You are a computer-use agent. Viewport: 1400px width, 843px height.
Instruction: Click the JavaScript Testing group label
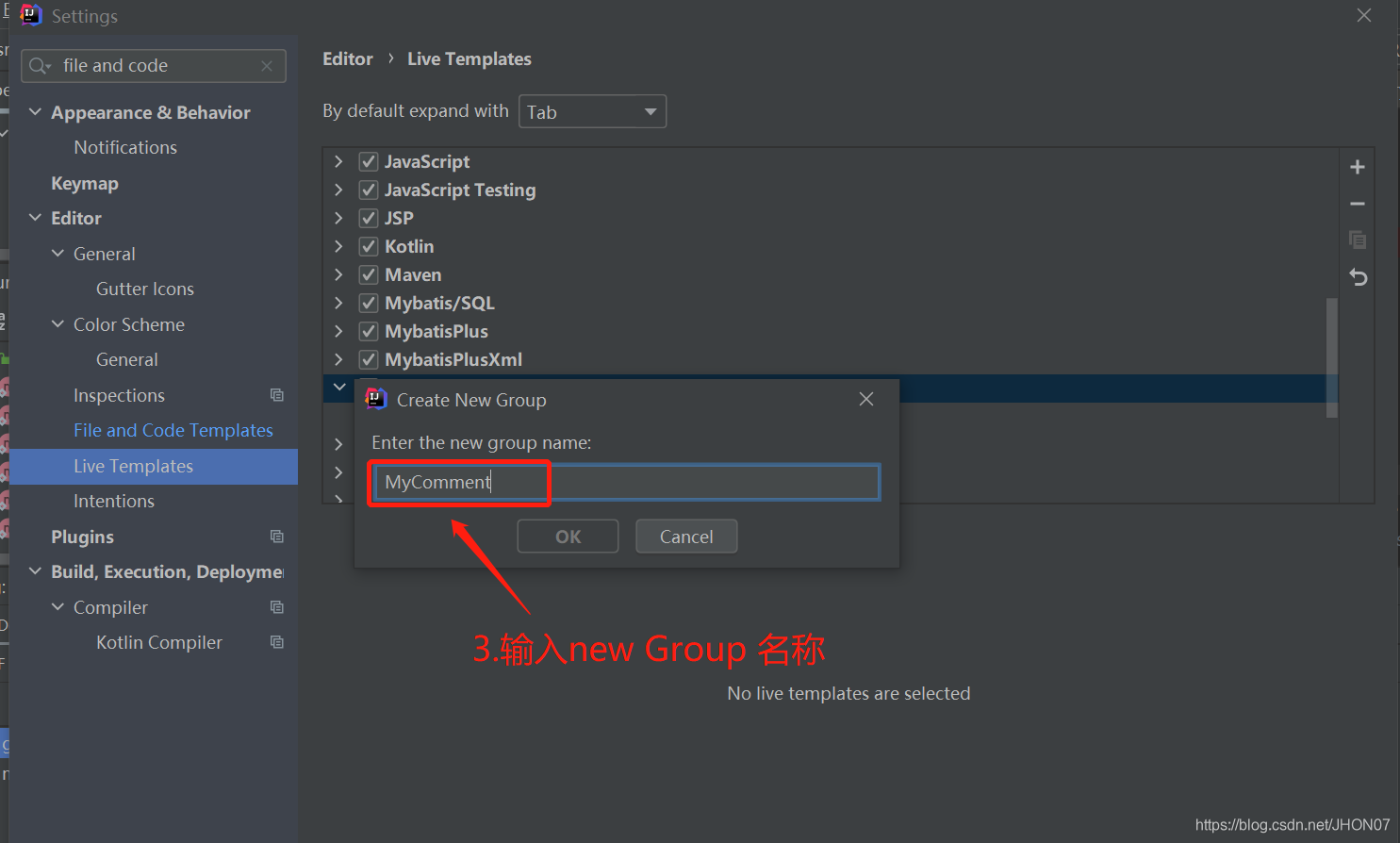(460, 190)
